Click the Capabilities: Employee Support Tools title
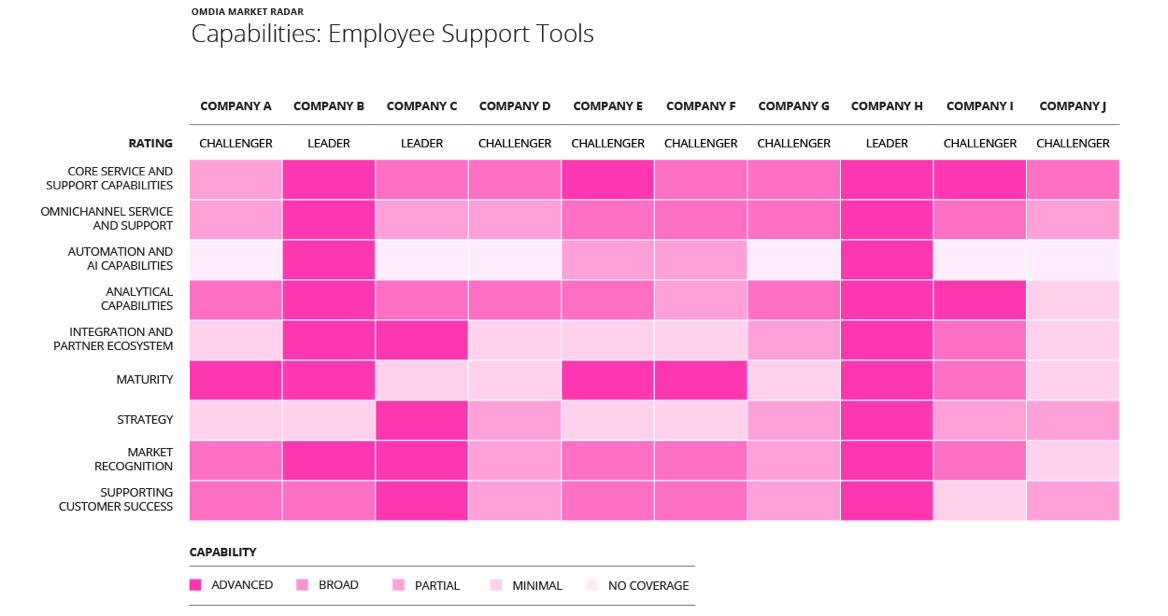This screenshot has width=1168, height=616. pyautogui.click(x=392, y=34)
